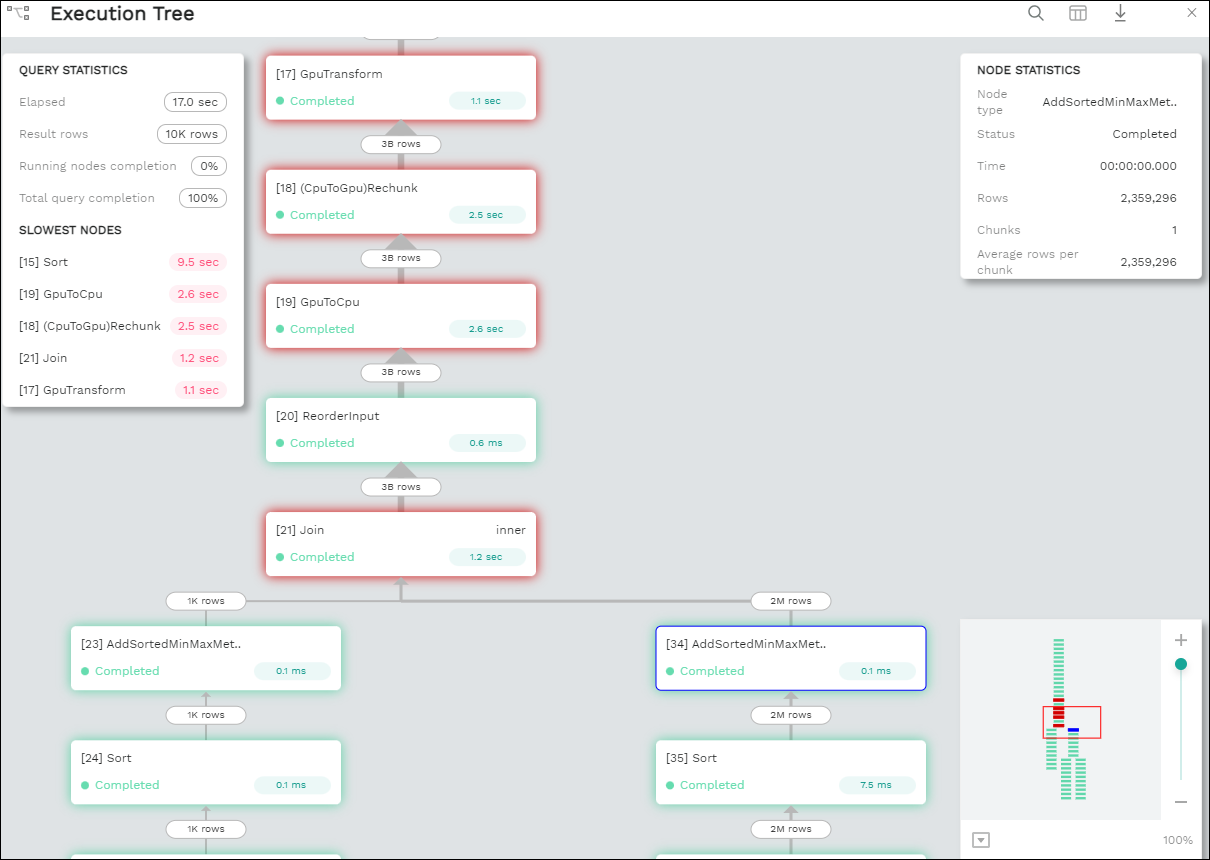Select the [34] AddSortedMinMaxMet node card
1210x860 pixels.
click(x=790, y=657)
